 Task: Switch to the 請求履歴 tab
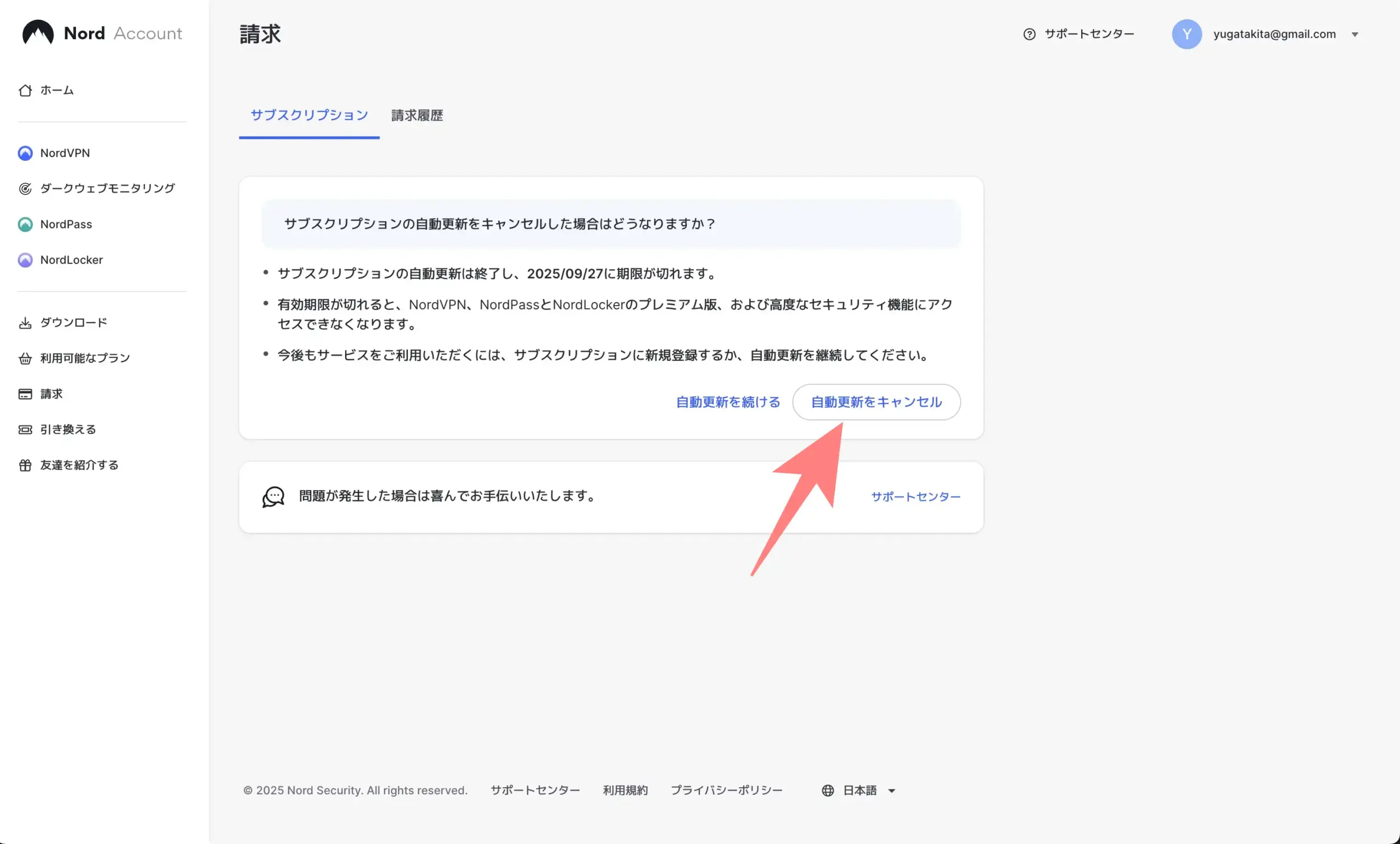click(417, 115)
